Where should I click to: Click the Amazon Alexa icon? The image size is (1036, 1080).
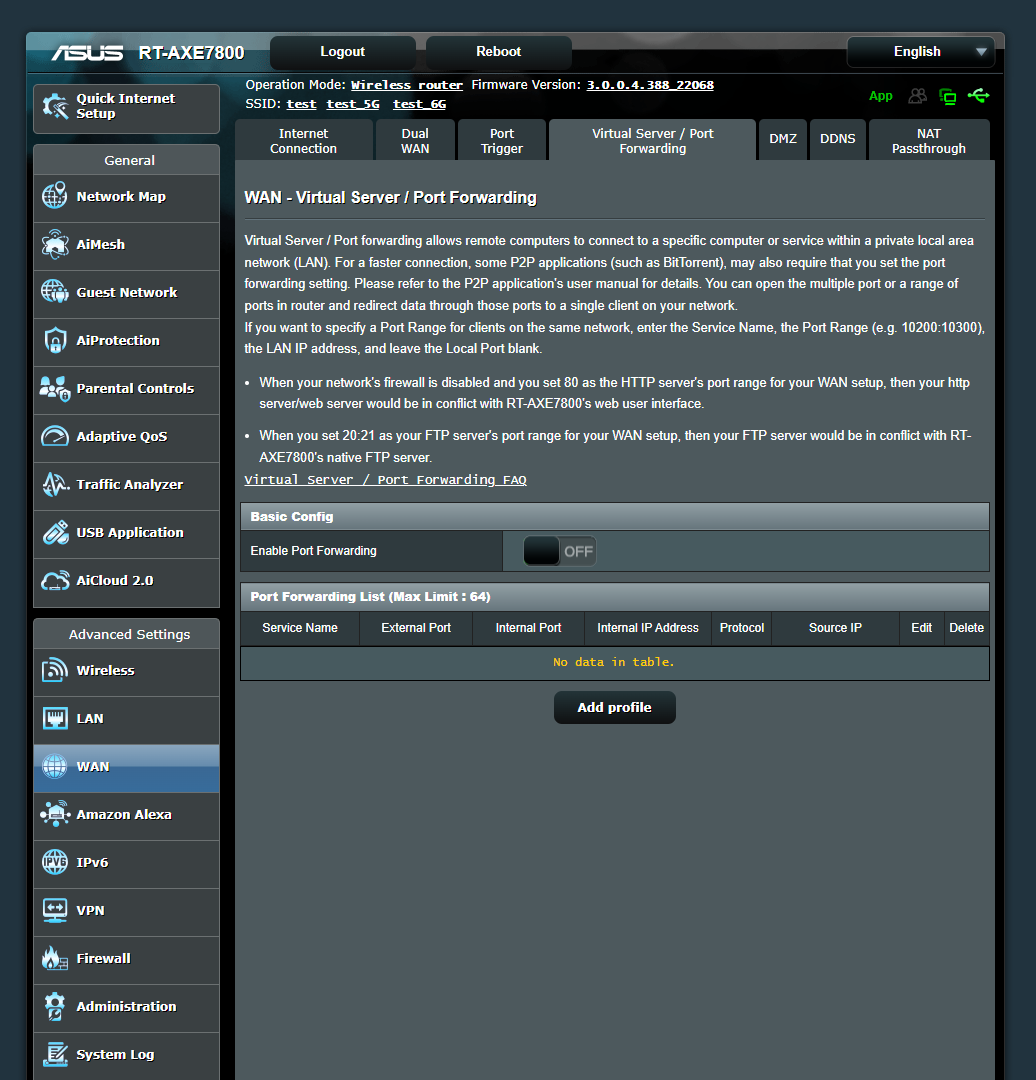(55, 814)
